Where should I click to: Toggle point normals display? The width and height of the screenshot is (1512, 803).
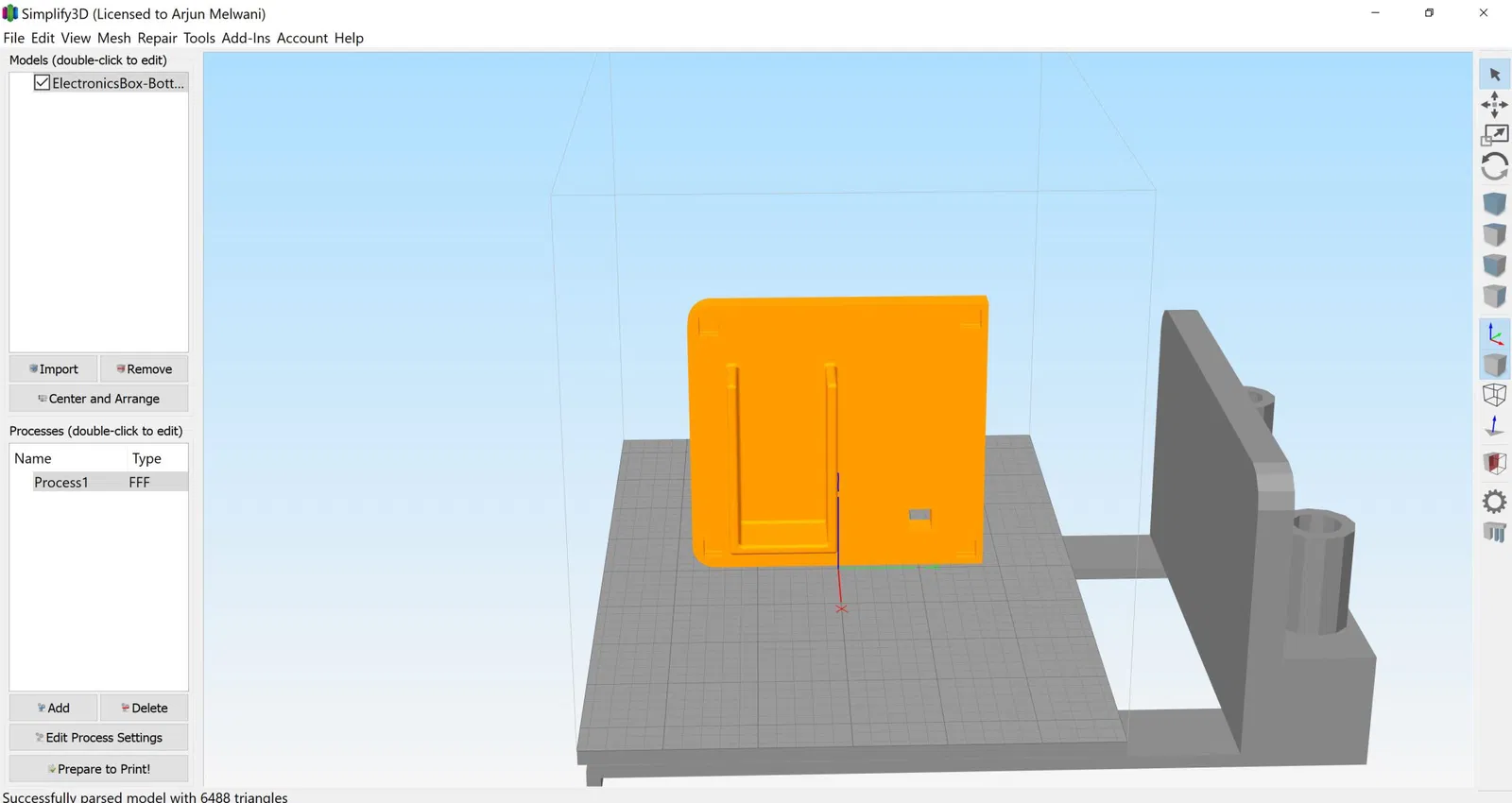(x=1494, y=426)
